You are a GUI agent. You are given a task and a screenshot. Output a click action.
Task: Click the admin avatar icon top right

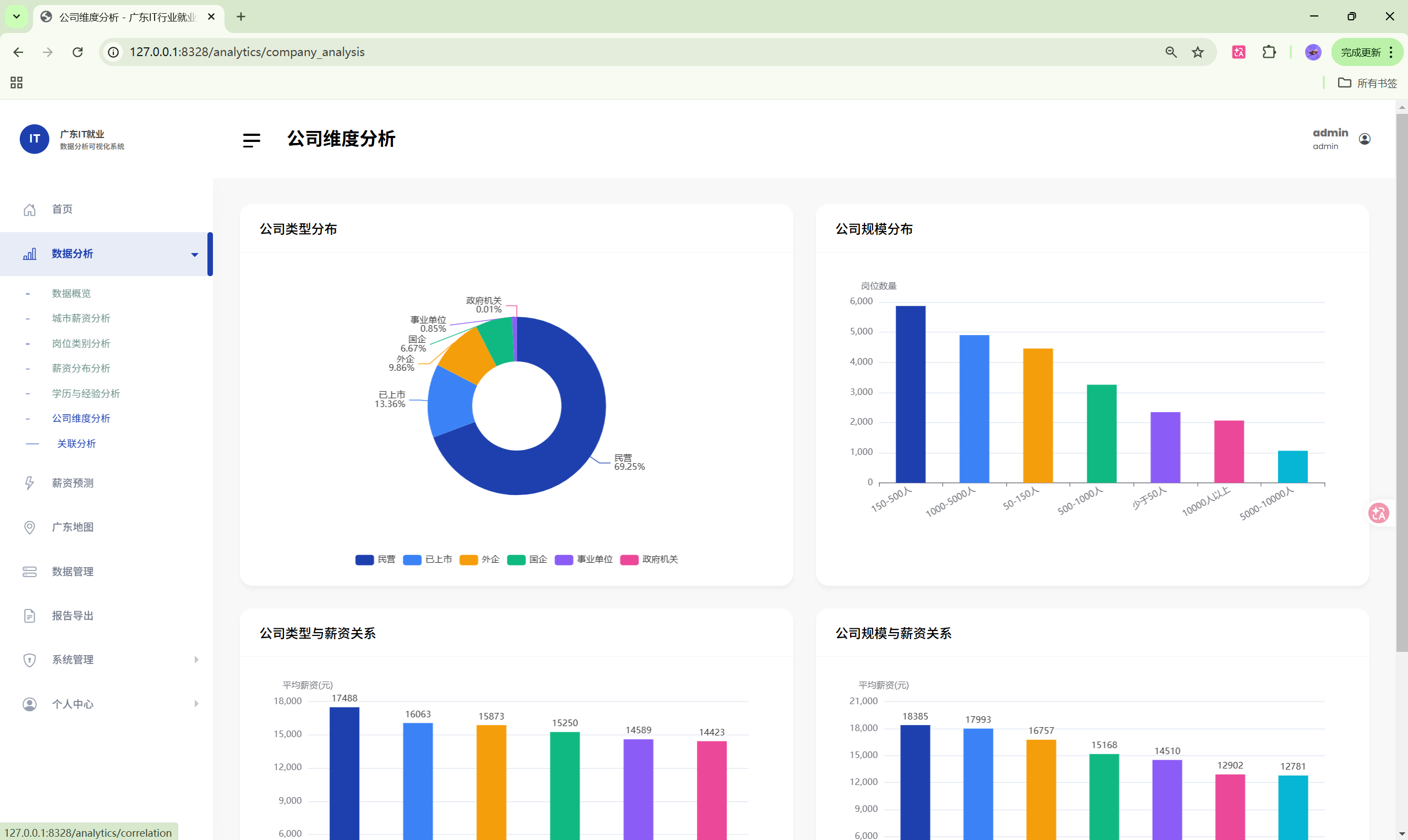(x=1365, y=138)
